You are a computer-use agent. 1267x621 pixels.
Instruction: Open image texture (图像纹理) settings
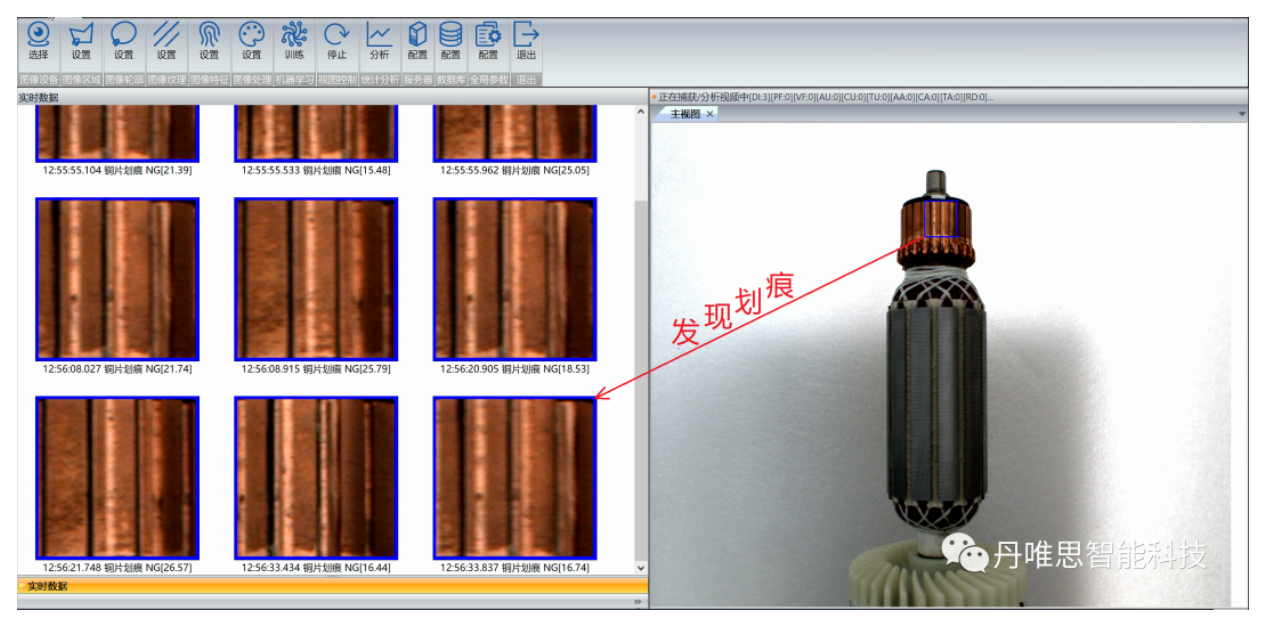coord(166,42)
